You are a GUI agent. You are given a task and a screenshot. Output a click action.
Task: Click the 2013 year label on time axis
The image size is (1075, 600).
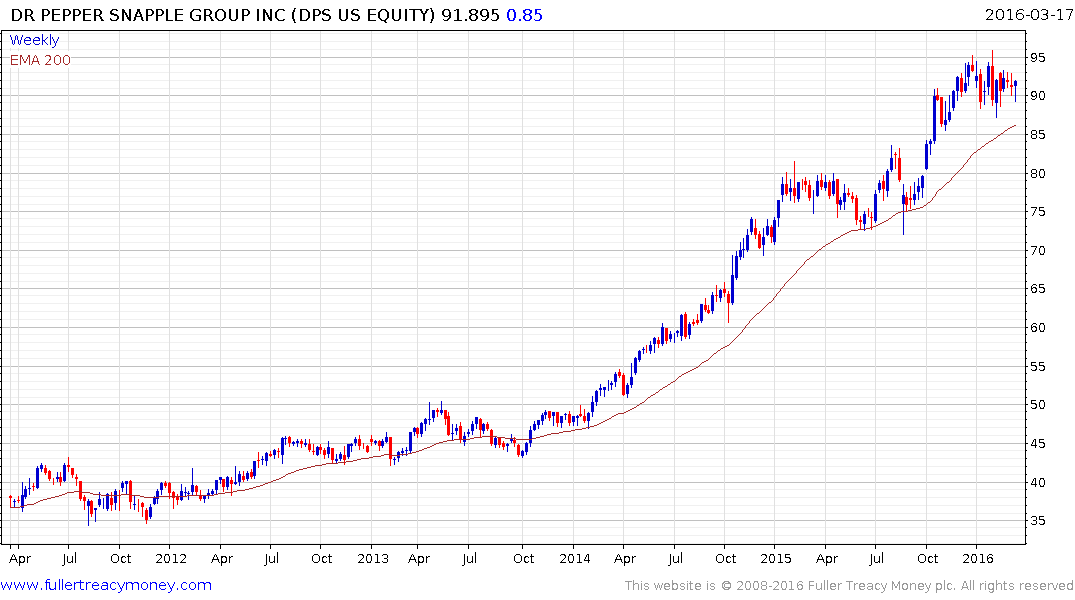(x=373, y=558)
